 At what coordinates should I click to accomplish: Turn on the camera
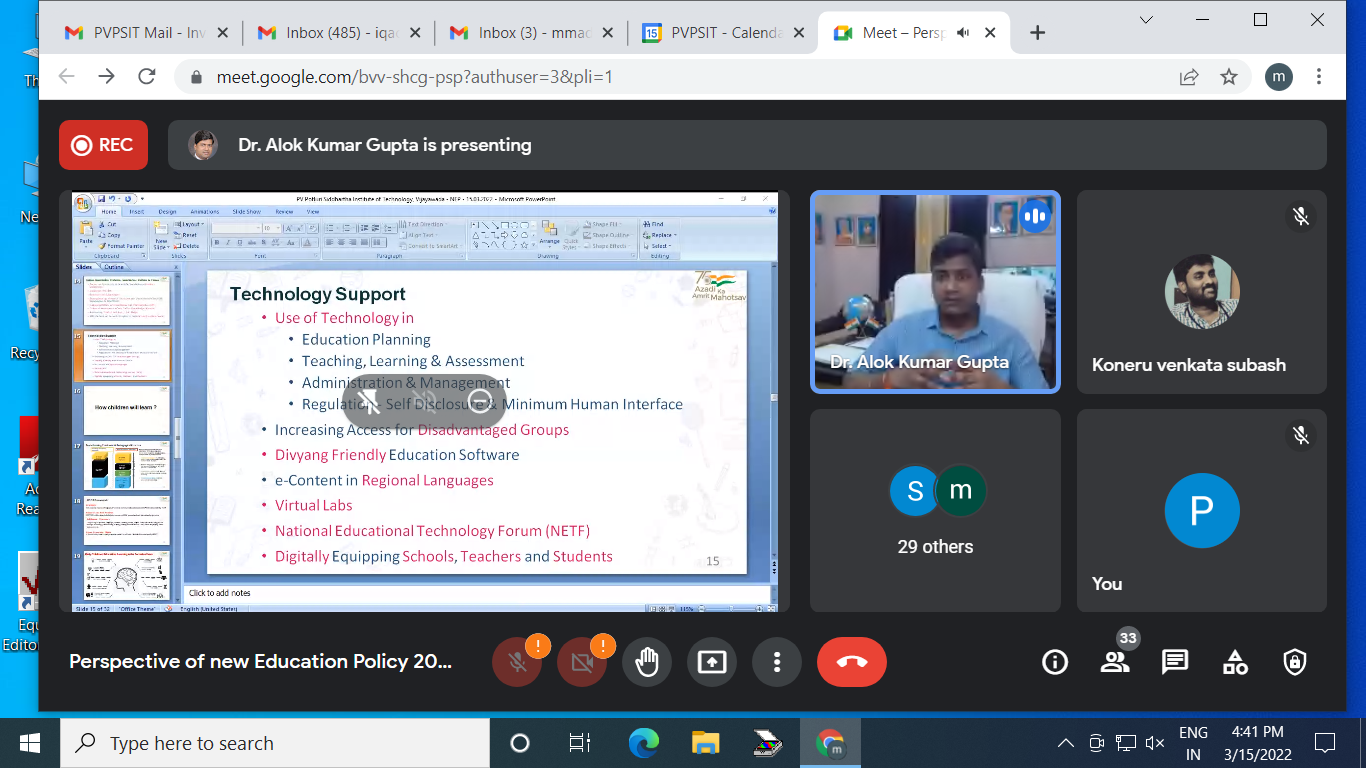(x=582, y=662)
